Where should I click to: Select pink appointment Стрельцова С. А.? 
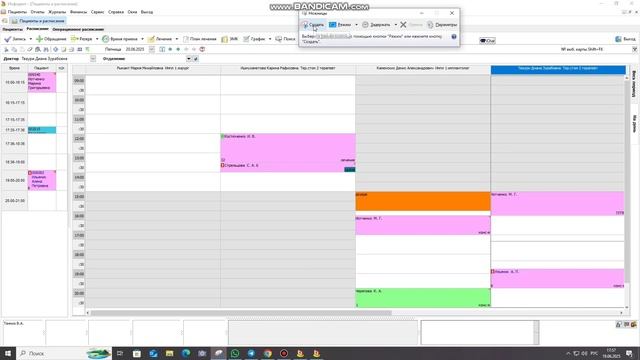[288, 167]
